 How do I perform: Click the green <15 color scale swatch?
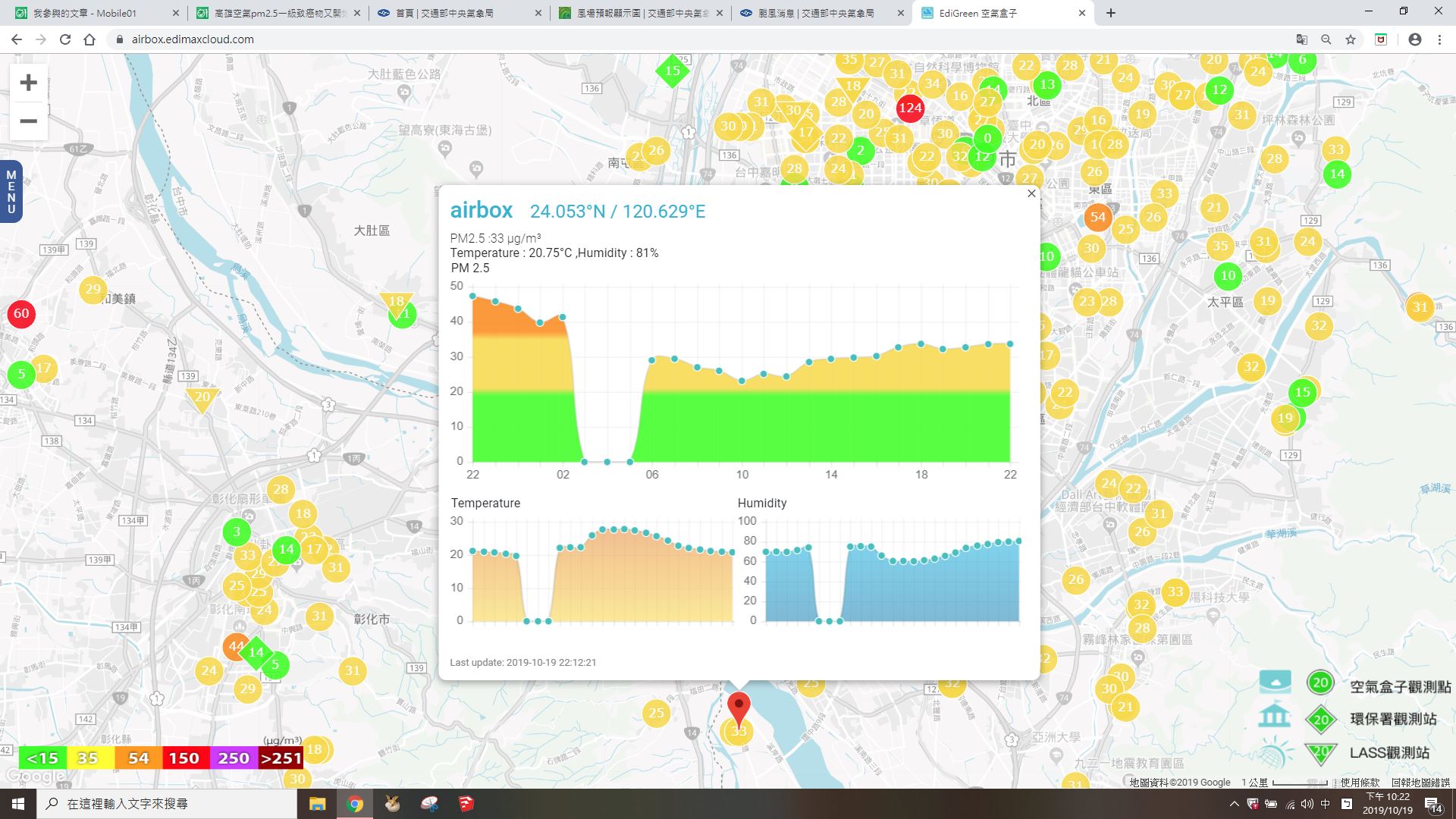[x=42, y=758]
